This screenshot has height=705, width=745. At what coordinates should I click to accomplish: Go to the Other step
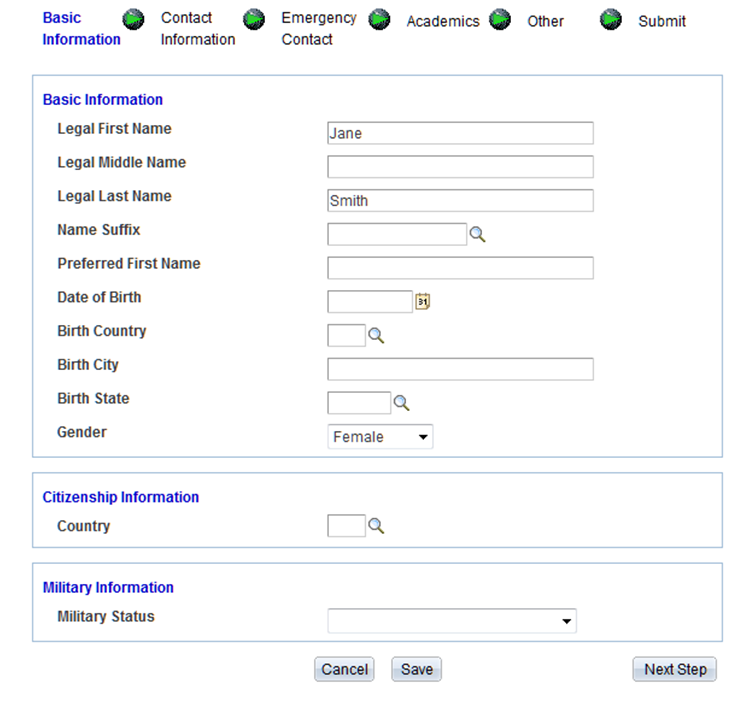pos(545,21)
